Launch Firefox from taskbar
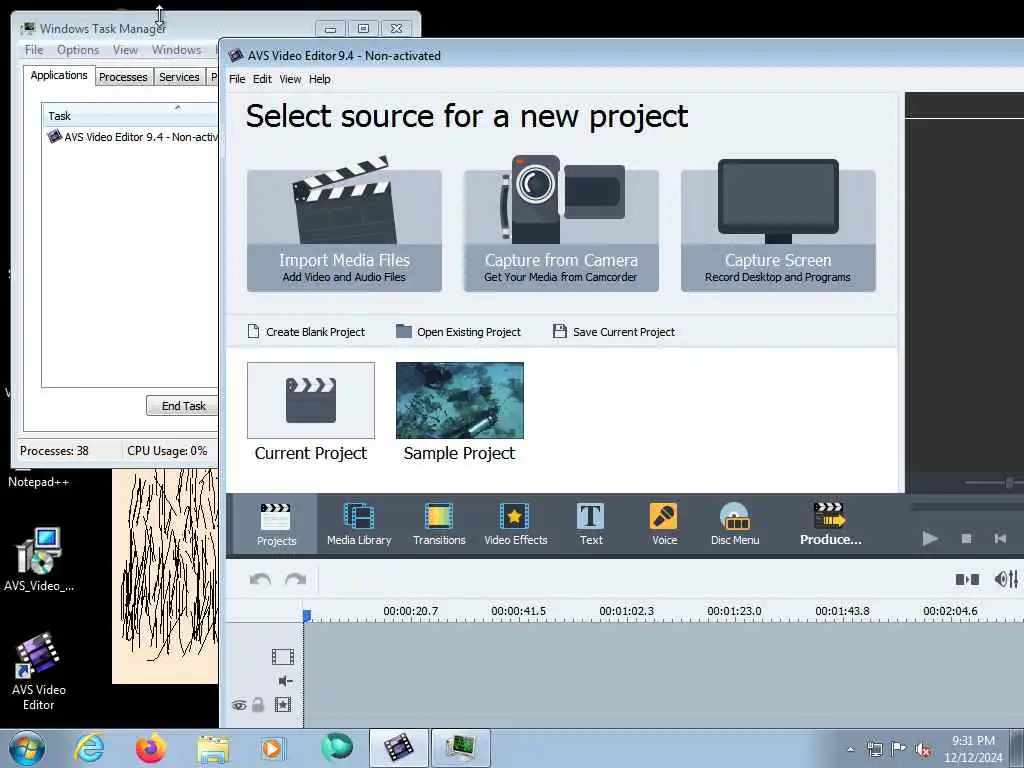 (x=150, y=748)
